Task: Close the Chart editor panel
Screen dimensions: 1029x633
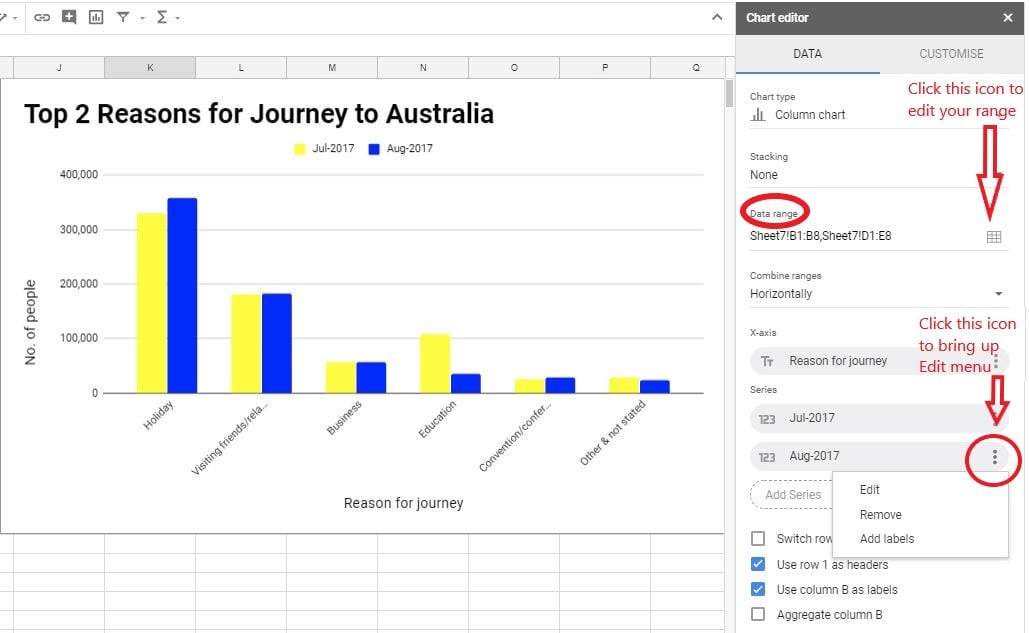Action: (1008, 18)
